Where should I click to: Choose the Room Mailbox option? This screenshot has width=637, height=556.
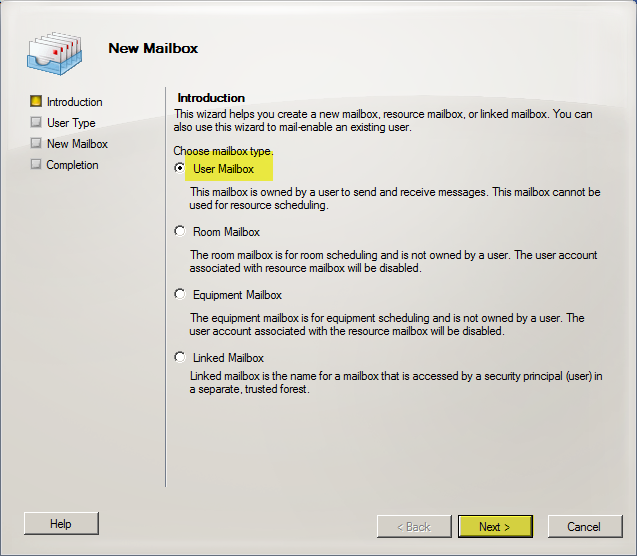[180, 231]
